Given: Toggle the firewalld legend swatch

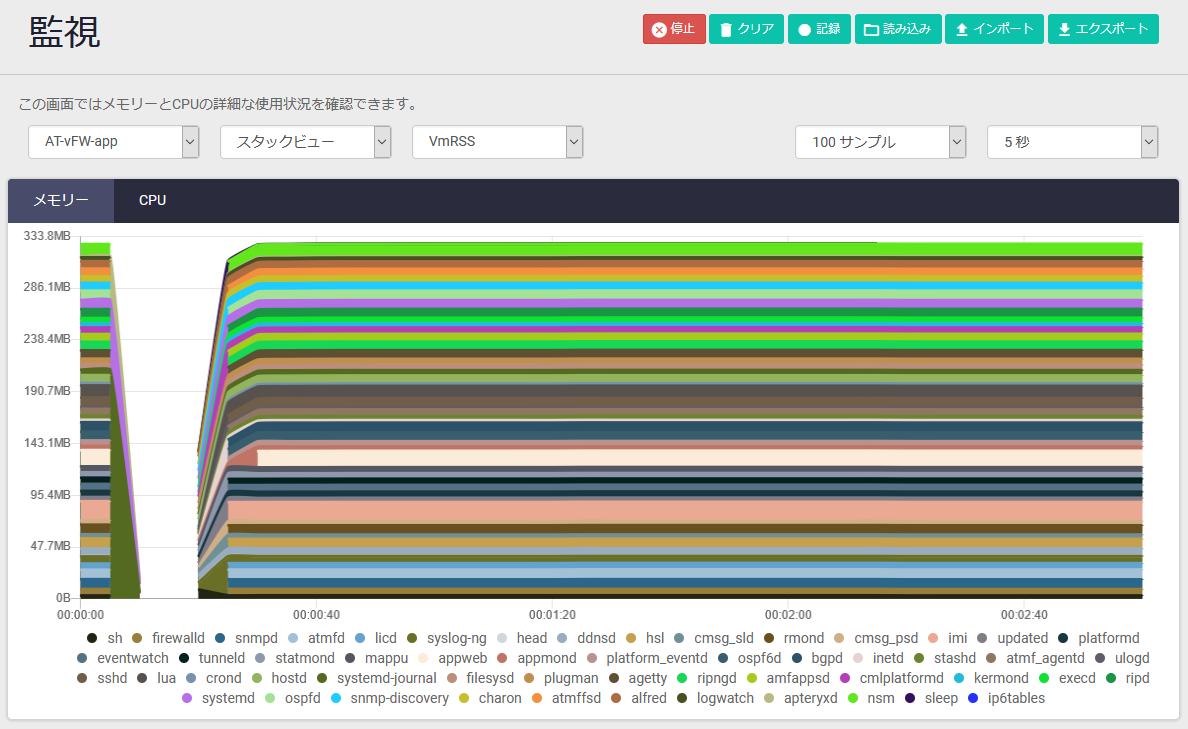Looking at the screenshot, I should [x=137, y=638].
